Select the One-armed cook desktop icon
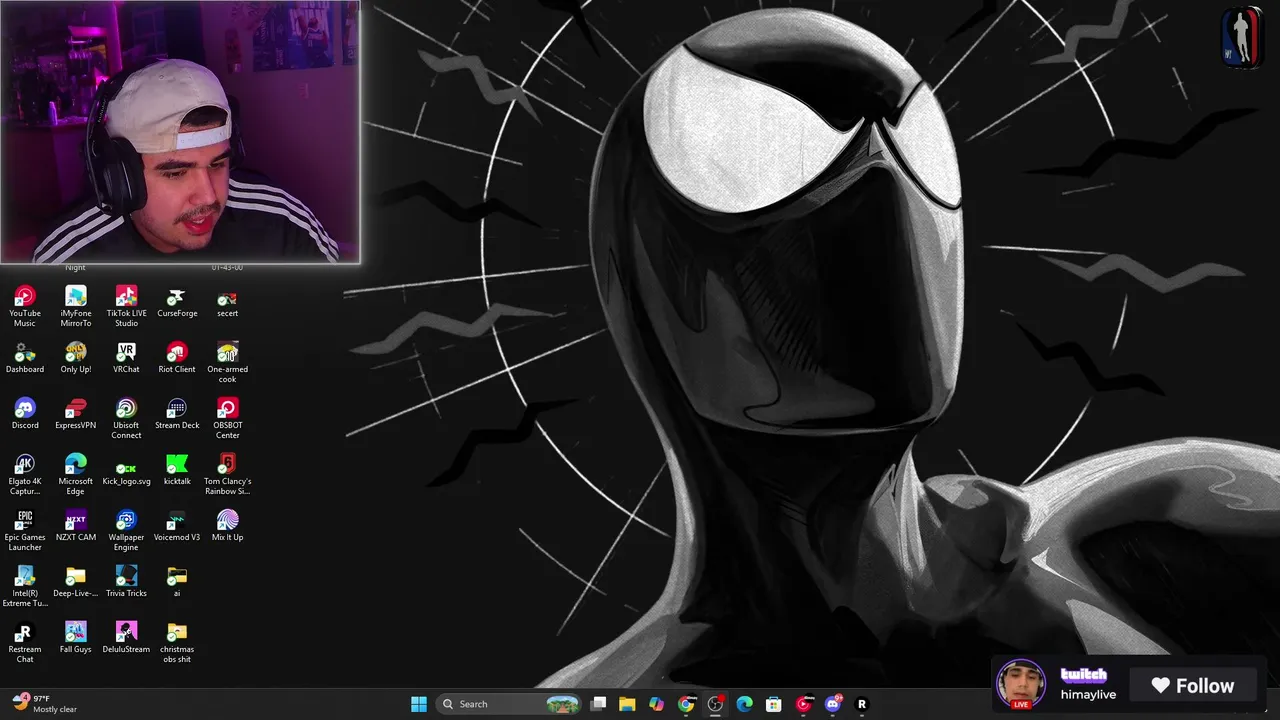Viewport: 1280px width, 720px height. click(x=227, y=363)
